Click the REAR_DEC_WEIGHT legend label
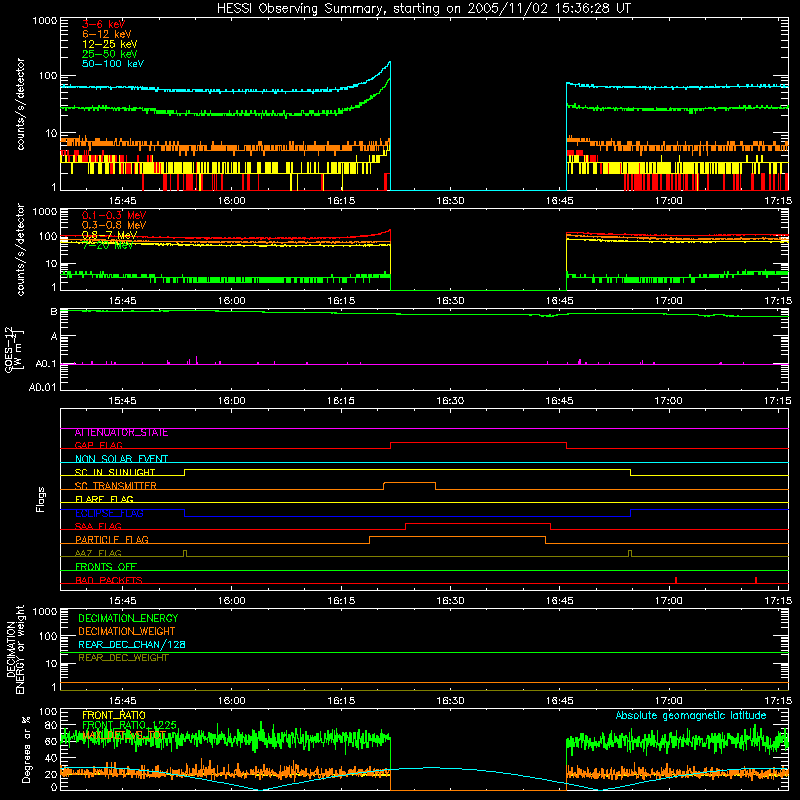800x800 pixels. tap(123, 658)
